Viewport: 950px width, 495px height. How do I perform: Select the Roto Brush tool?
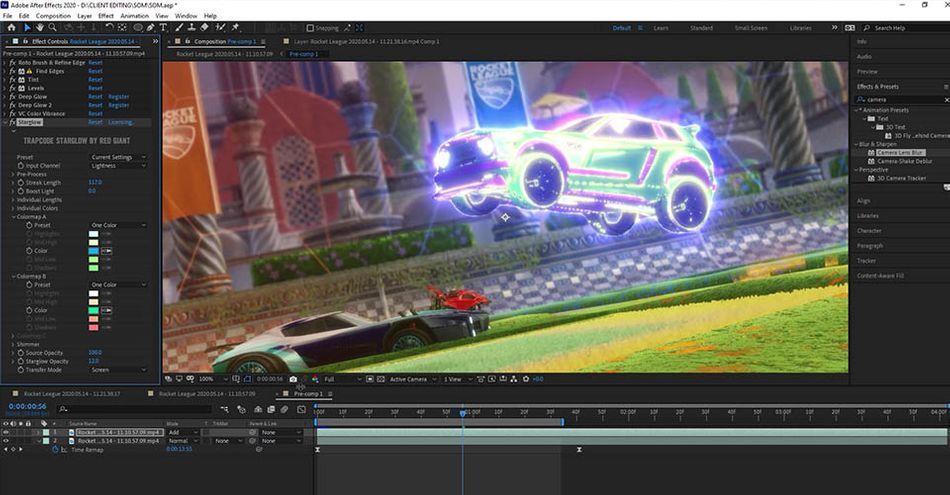click(x=221, y=27)
